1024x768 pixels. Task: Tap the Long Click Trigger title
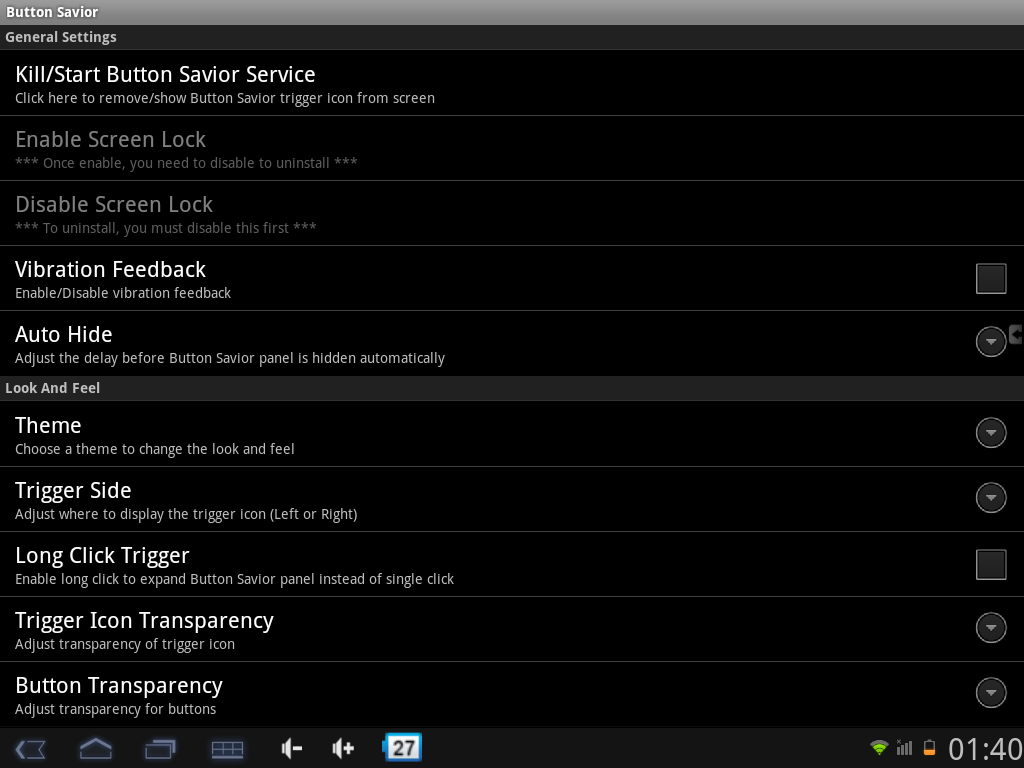(102, 556)
